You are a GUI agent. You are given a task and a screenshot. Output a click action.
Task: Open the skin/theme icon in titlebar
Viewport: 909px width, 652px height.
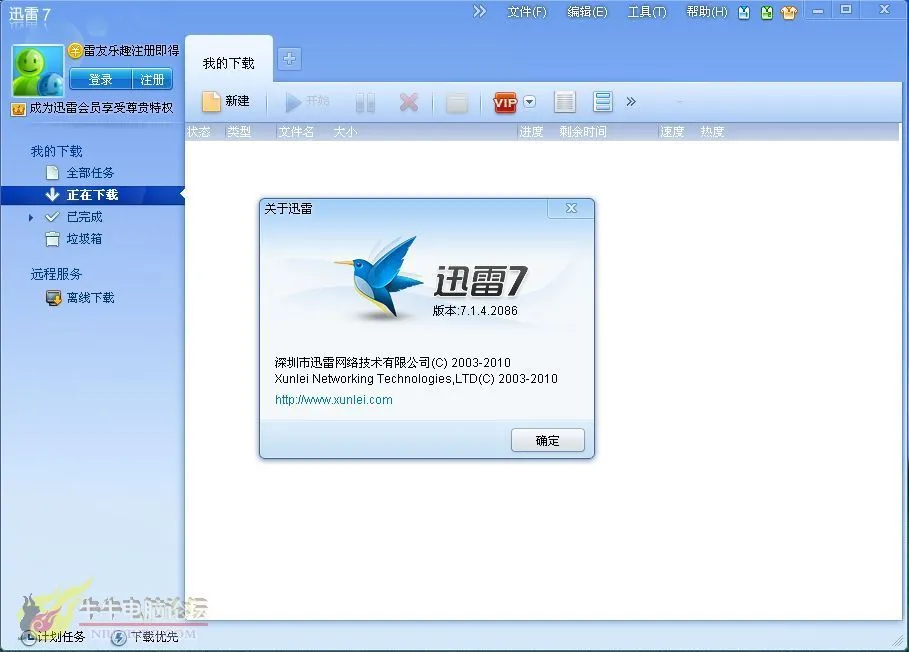pyautogui.click(x=788, y=12)
